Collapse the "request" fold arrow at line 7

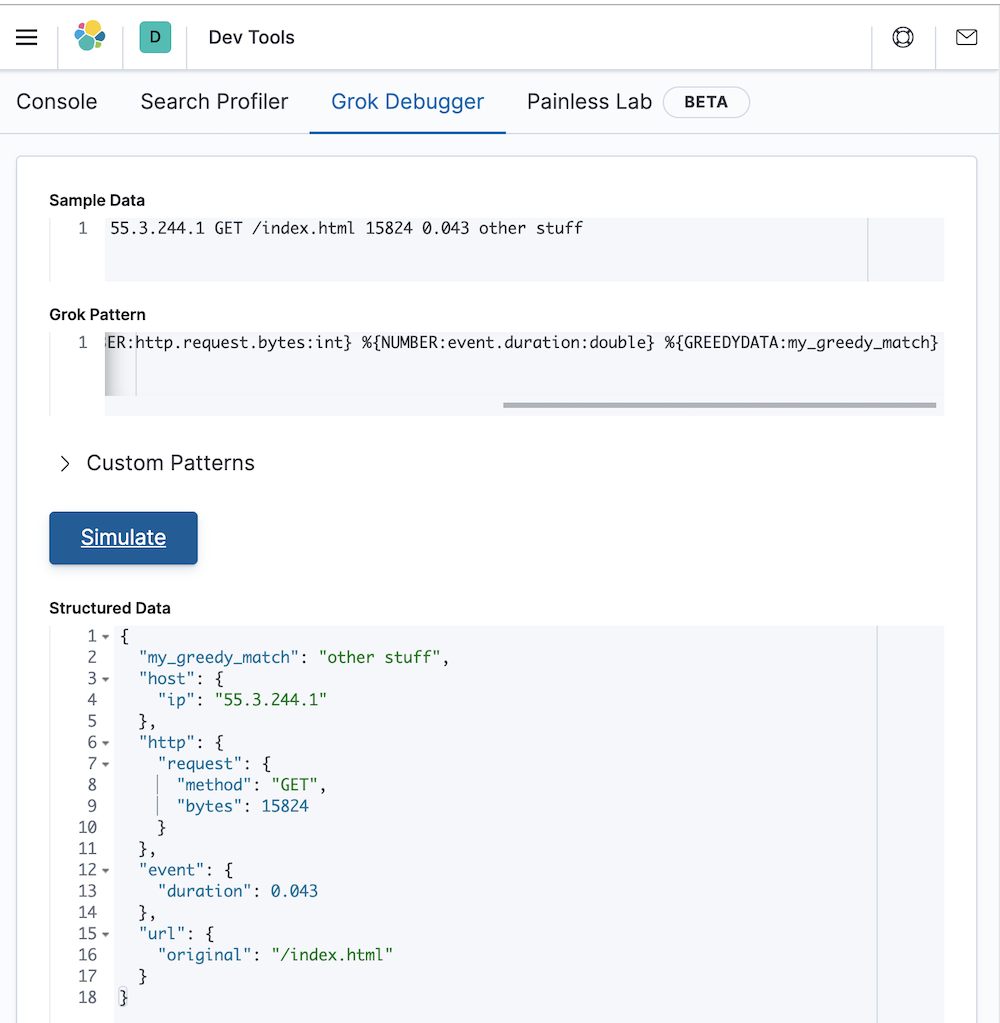(x=105, y=764)
